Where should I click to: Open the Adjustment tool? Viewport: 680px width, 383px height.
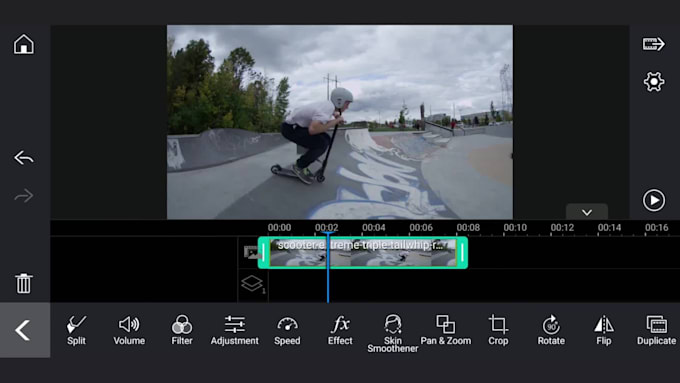(x=234, y=330)
